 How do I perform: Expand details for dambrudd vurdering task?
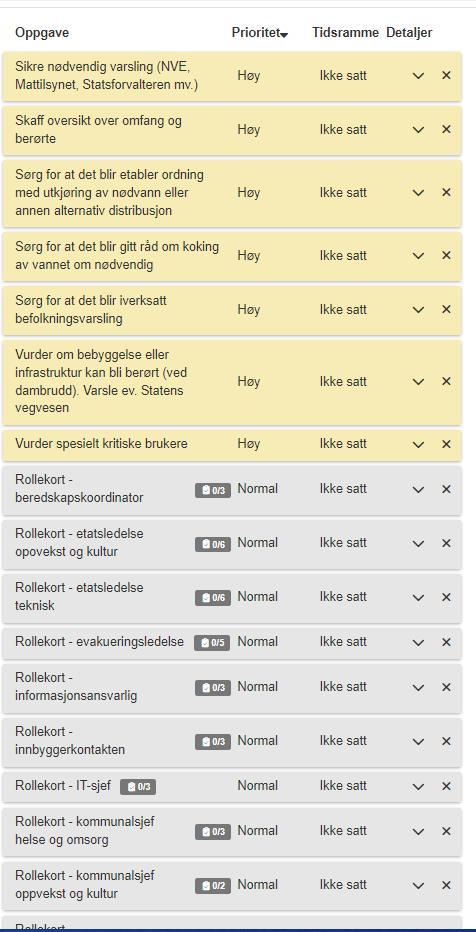(x=418, y=382)
